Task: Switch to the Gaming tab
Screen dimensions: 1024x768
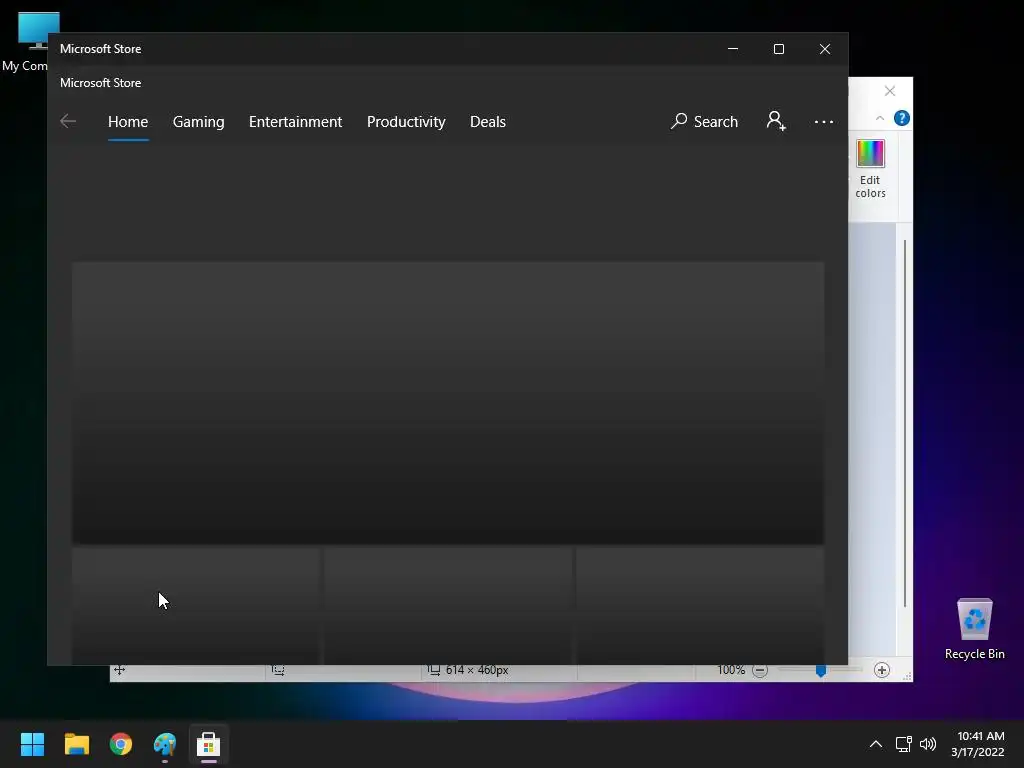Action: coord(199,122)
